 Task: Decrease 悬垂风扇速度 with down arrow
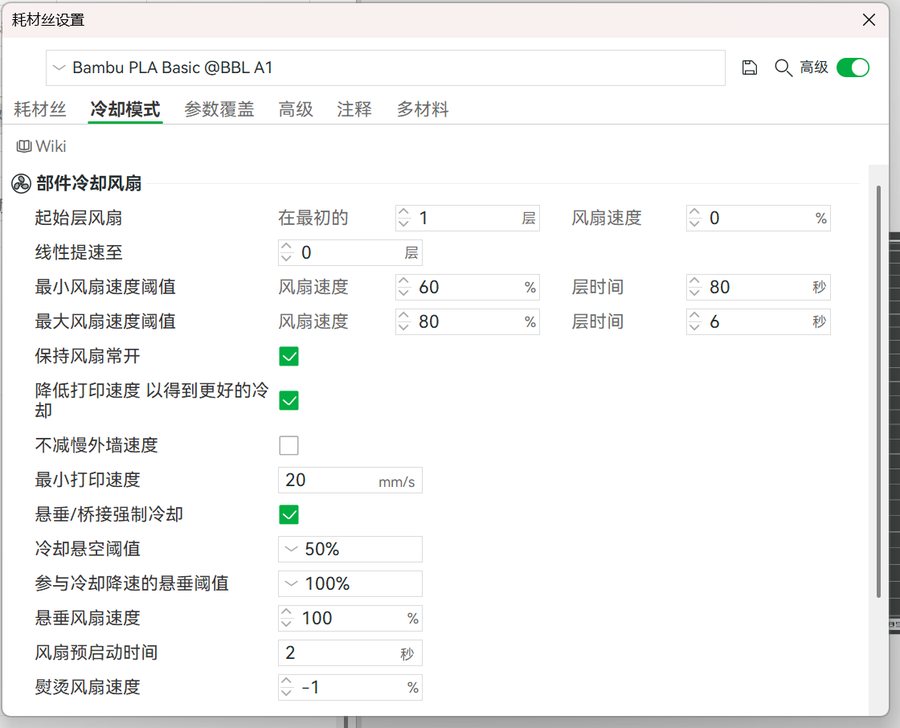tap(286, 624)
